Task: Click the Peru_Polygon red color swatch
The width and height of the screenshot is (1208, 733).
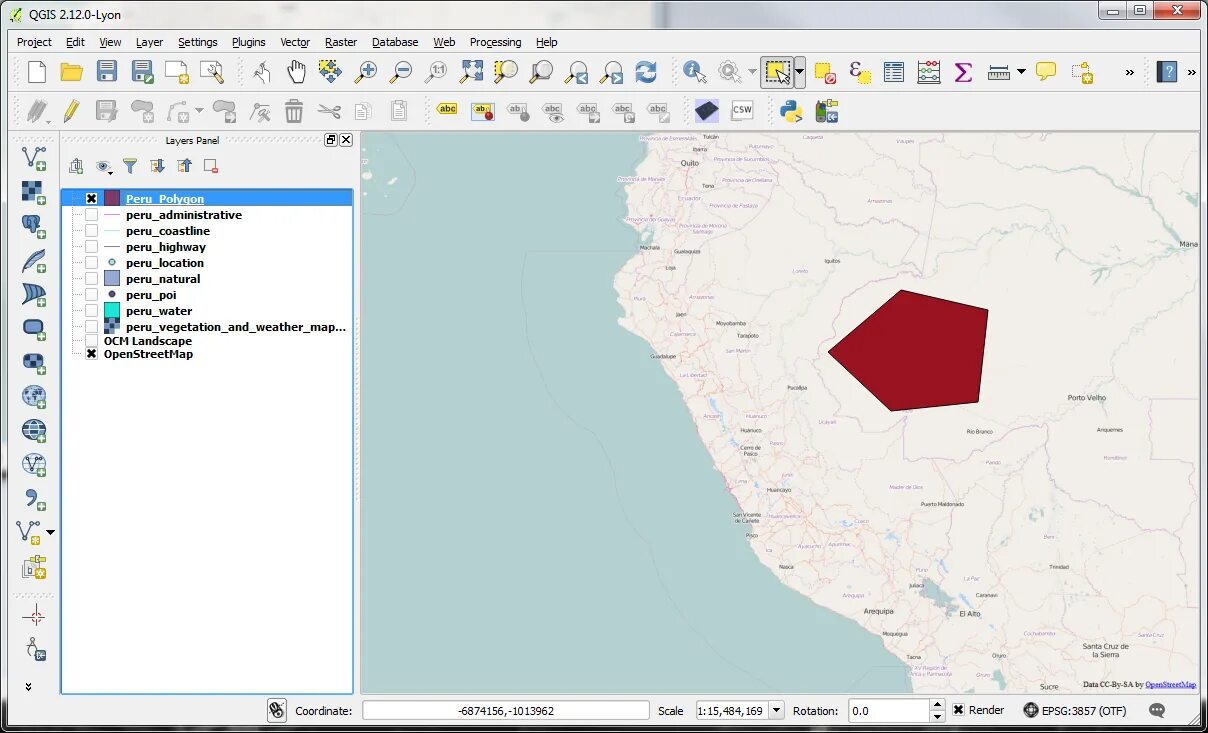Action: point(111,198)
